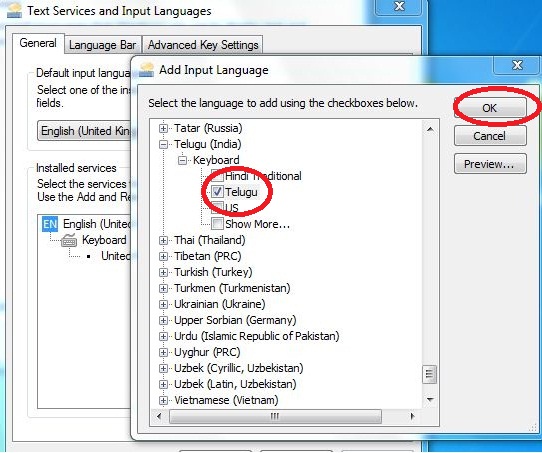
Task: Expand Tatar (Russia) node
Action: 163,129
